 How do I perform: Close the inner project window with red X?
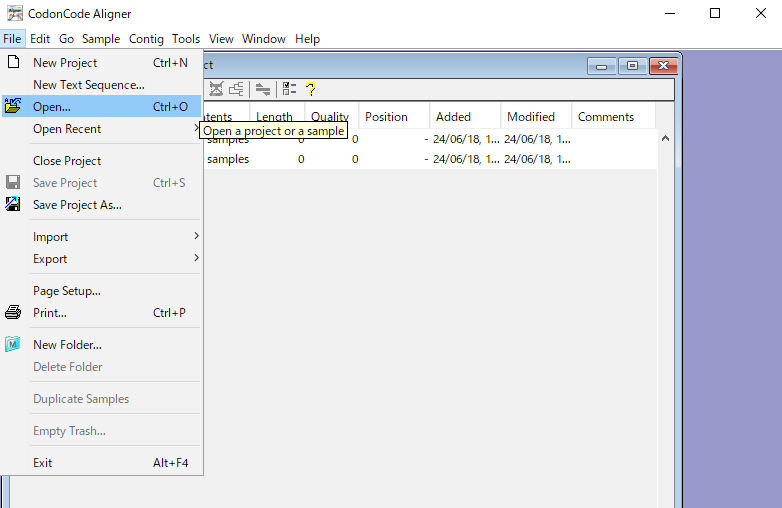coord(663,66)
